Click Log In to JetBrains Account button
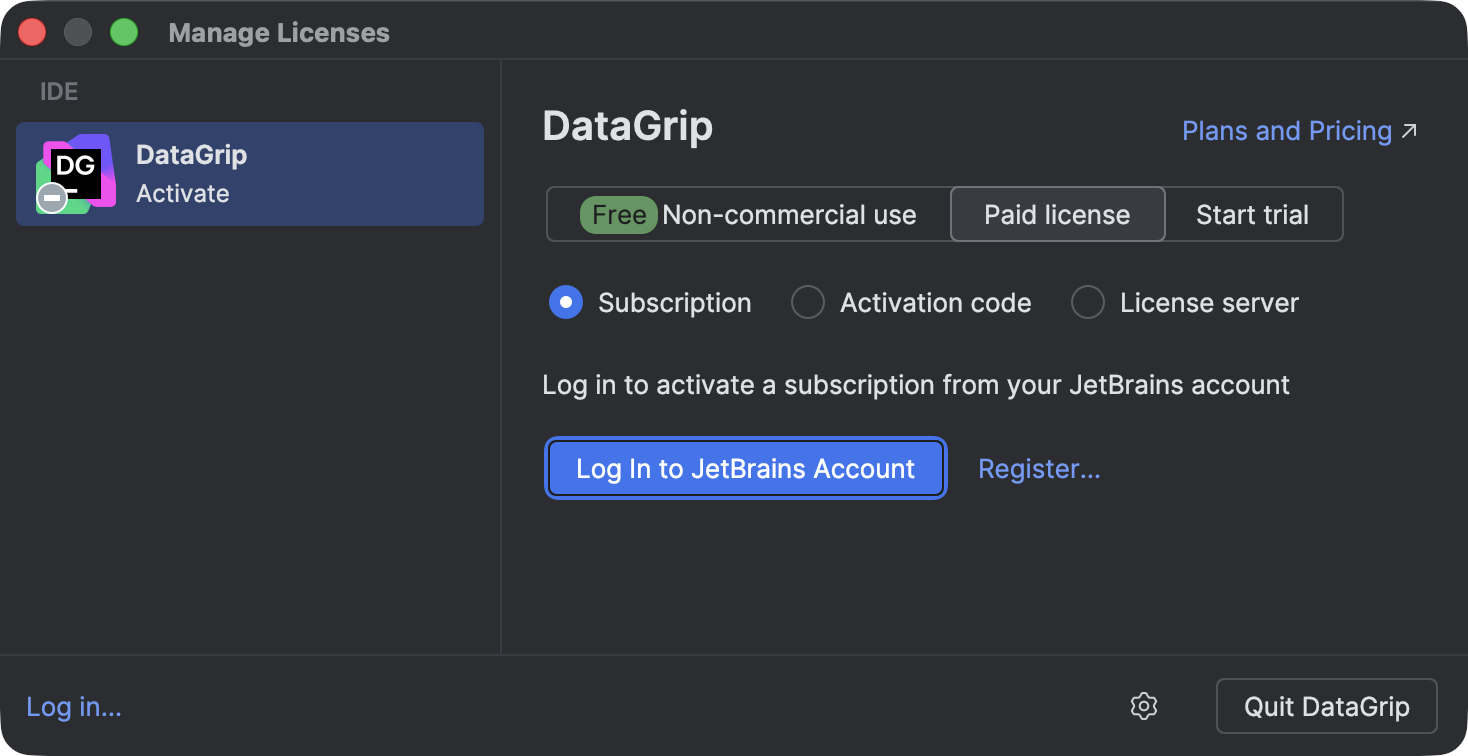Viewport: 1468px width, 756px height. pyautogui.click(x=745, y=468)
